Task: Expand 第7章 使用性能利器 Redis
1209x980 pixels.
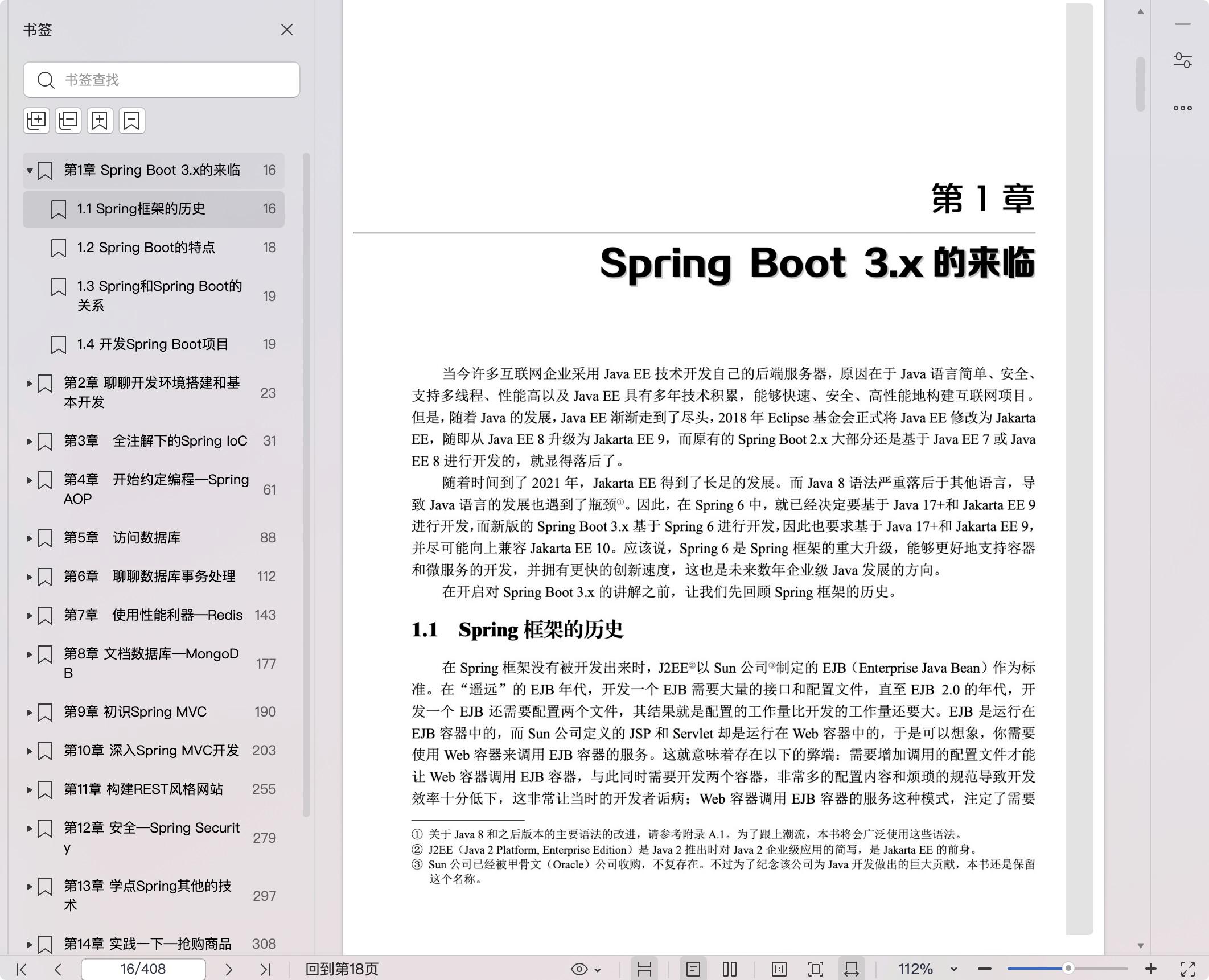Action: [x=30, y=615]
